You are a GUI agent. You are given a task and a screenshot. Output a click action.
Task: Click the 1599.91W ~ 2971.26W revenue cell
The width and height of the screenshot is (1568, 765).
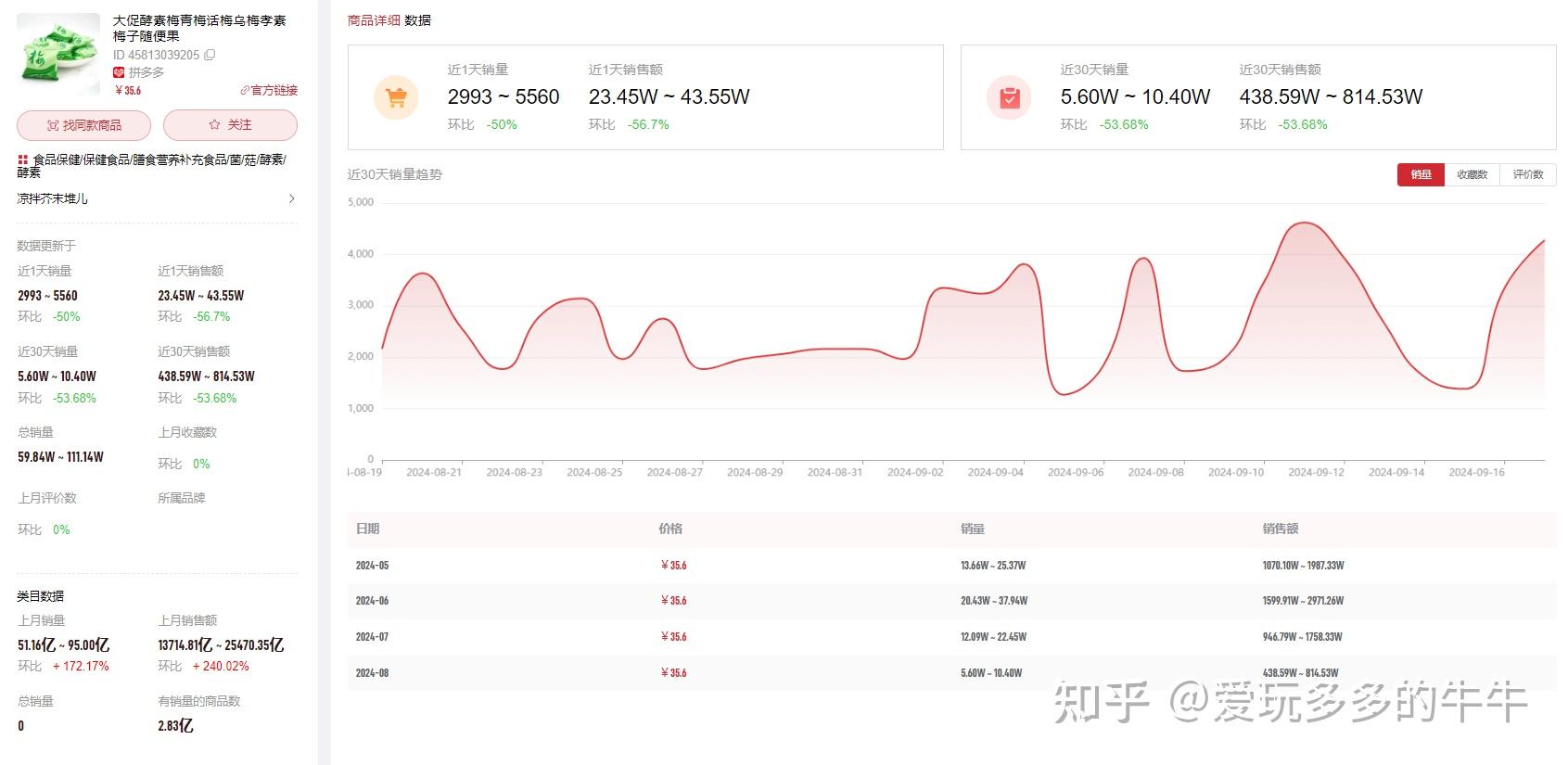pyautogui.click(x=1303, y=601)
